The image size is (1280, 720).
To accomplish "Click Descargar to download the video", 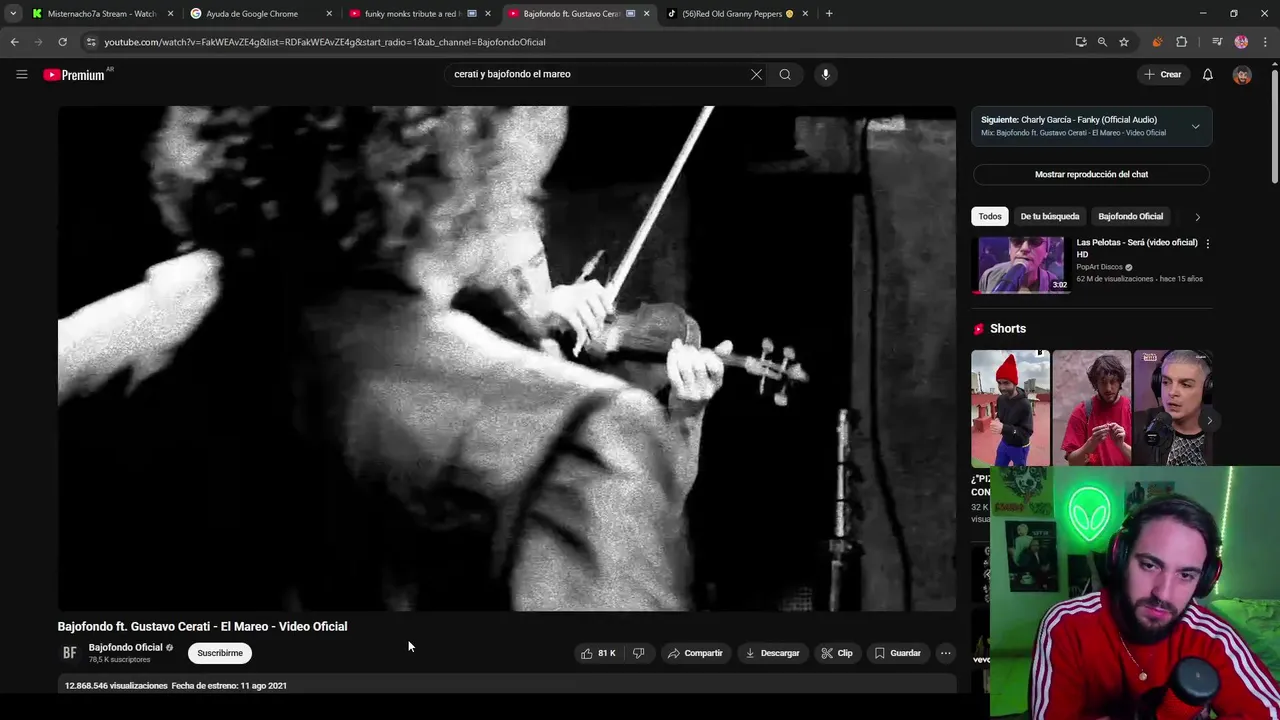I will 772,653.
